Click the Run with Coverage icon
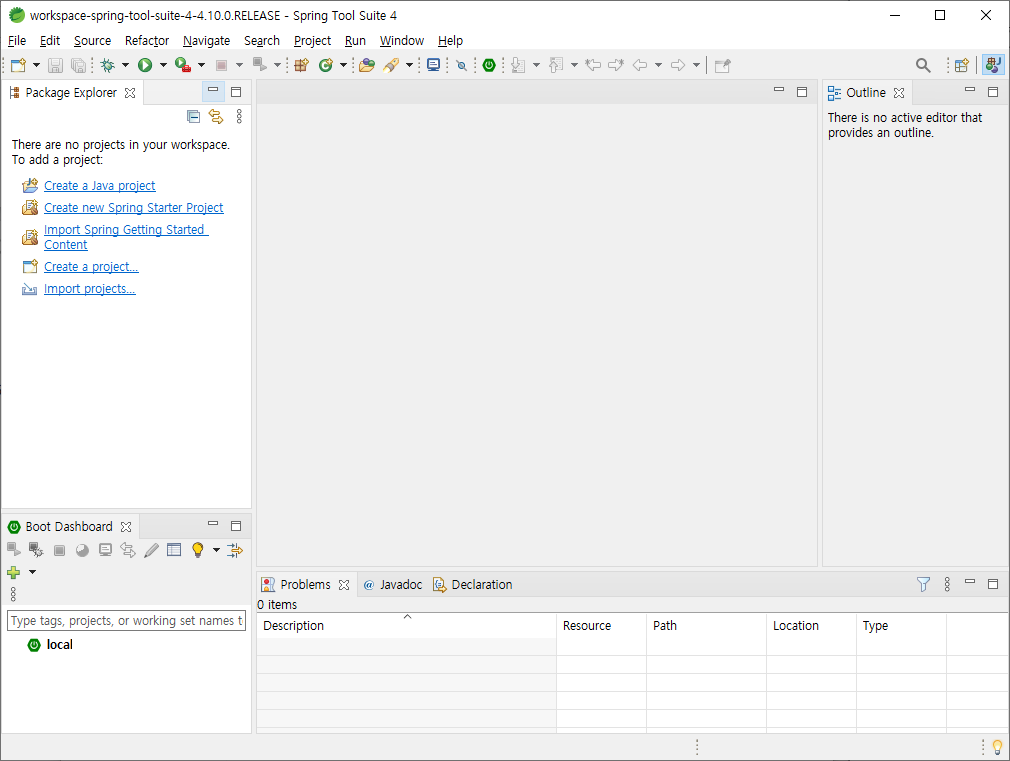The height and width of the screenshot is (761, 1010). point(183,65)
